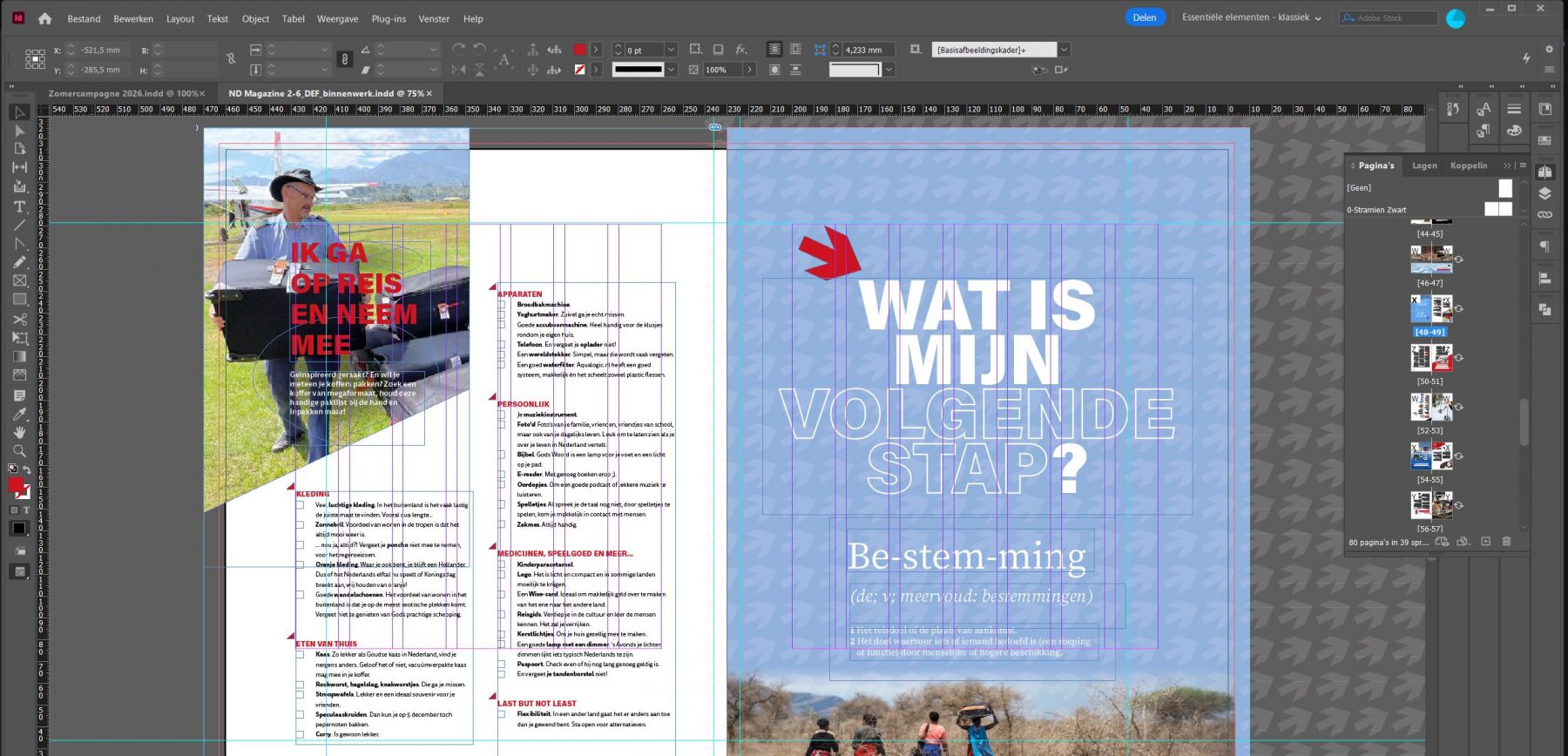Open the Bestand menu
Screen dimensions: 1568x756
(84, 18)
